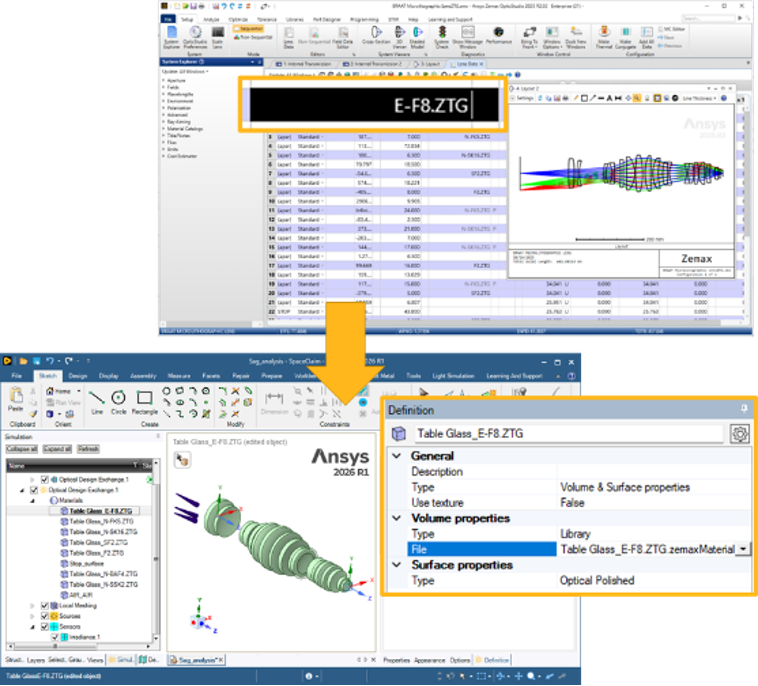Click Make Thermal configuration tool

coord(604,37)
